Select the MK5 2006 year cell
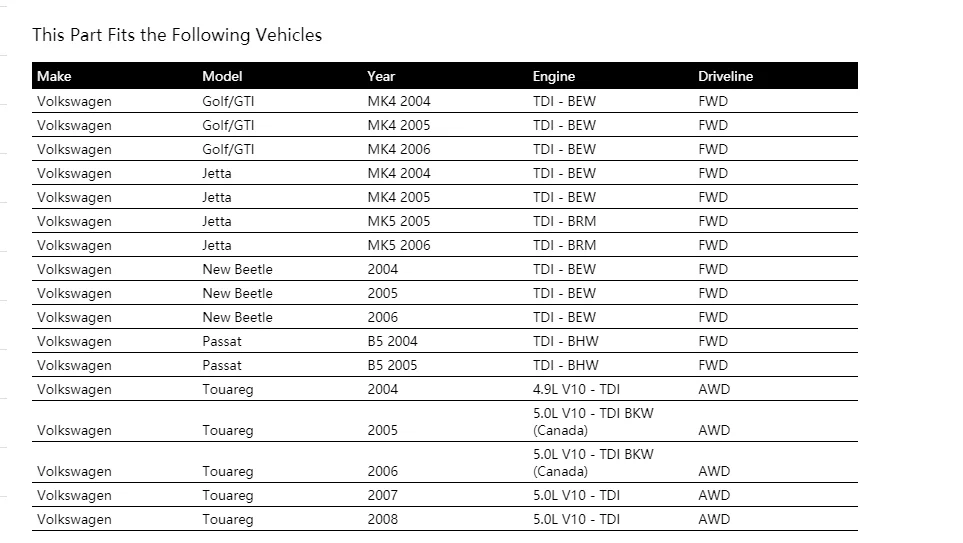The height and width of the screenshot is (543, 963). (x=399, y=245)
